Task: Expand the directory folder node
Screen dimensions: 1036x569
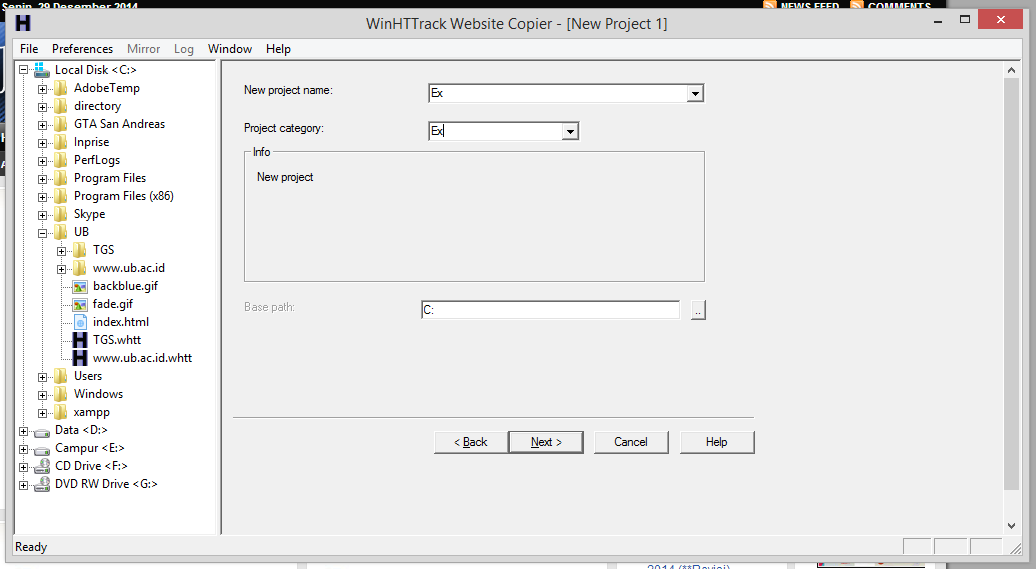Action: pyautogui.click(x=42, y=107)
